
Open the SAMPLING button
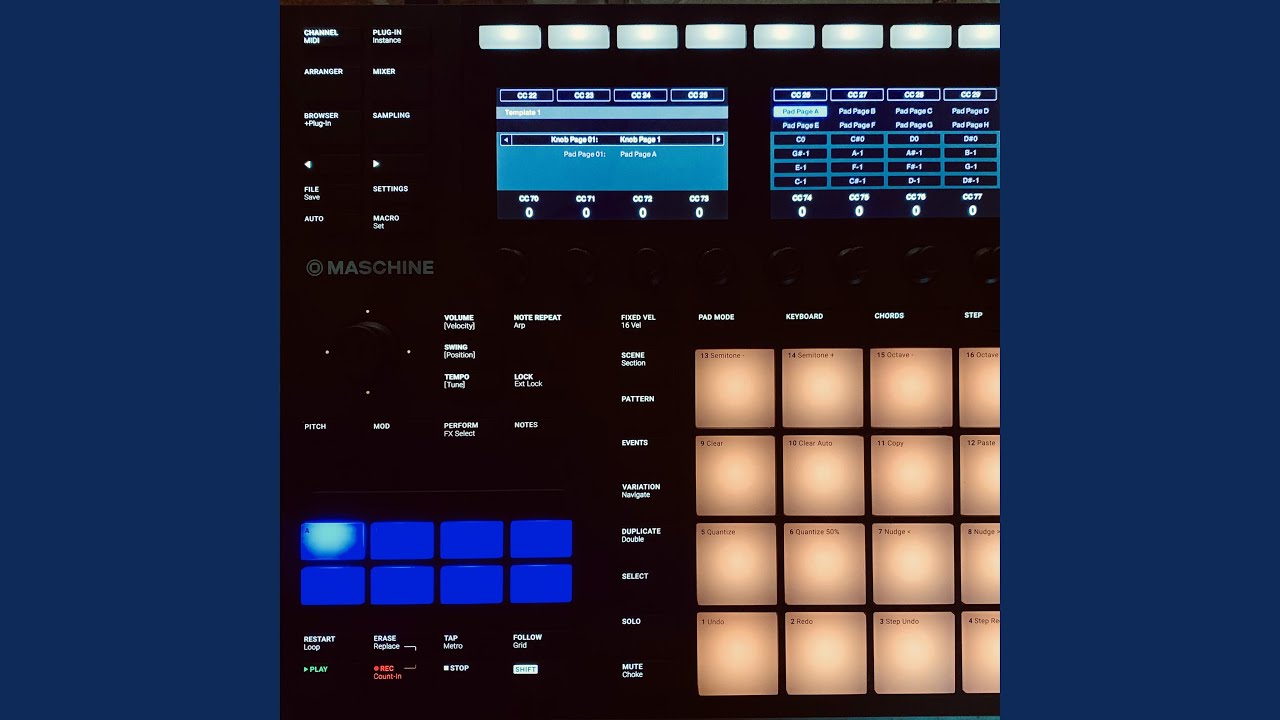pos(391,115)
